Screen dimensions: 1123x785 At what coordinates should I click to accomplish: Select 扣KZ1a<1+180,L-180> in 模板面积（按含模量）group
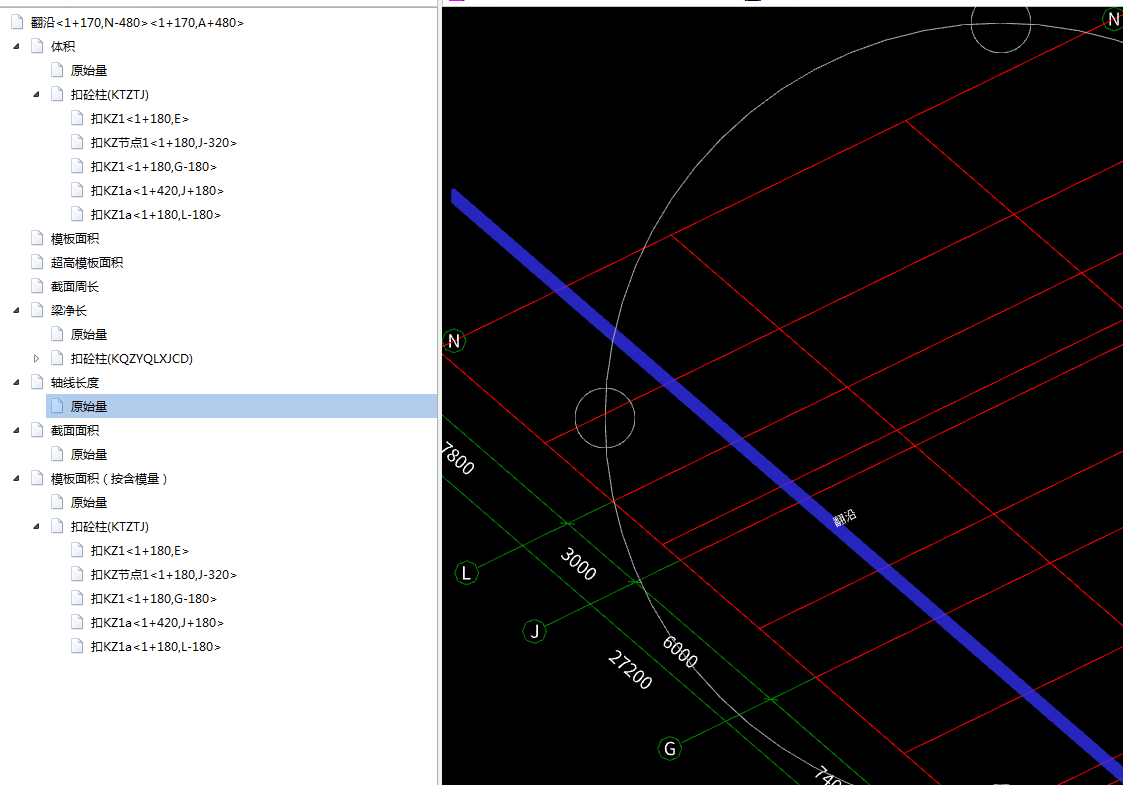[155, 647]
